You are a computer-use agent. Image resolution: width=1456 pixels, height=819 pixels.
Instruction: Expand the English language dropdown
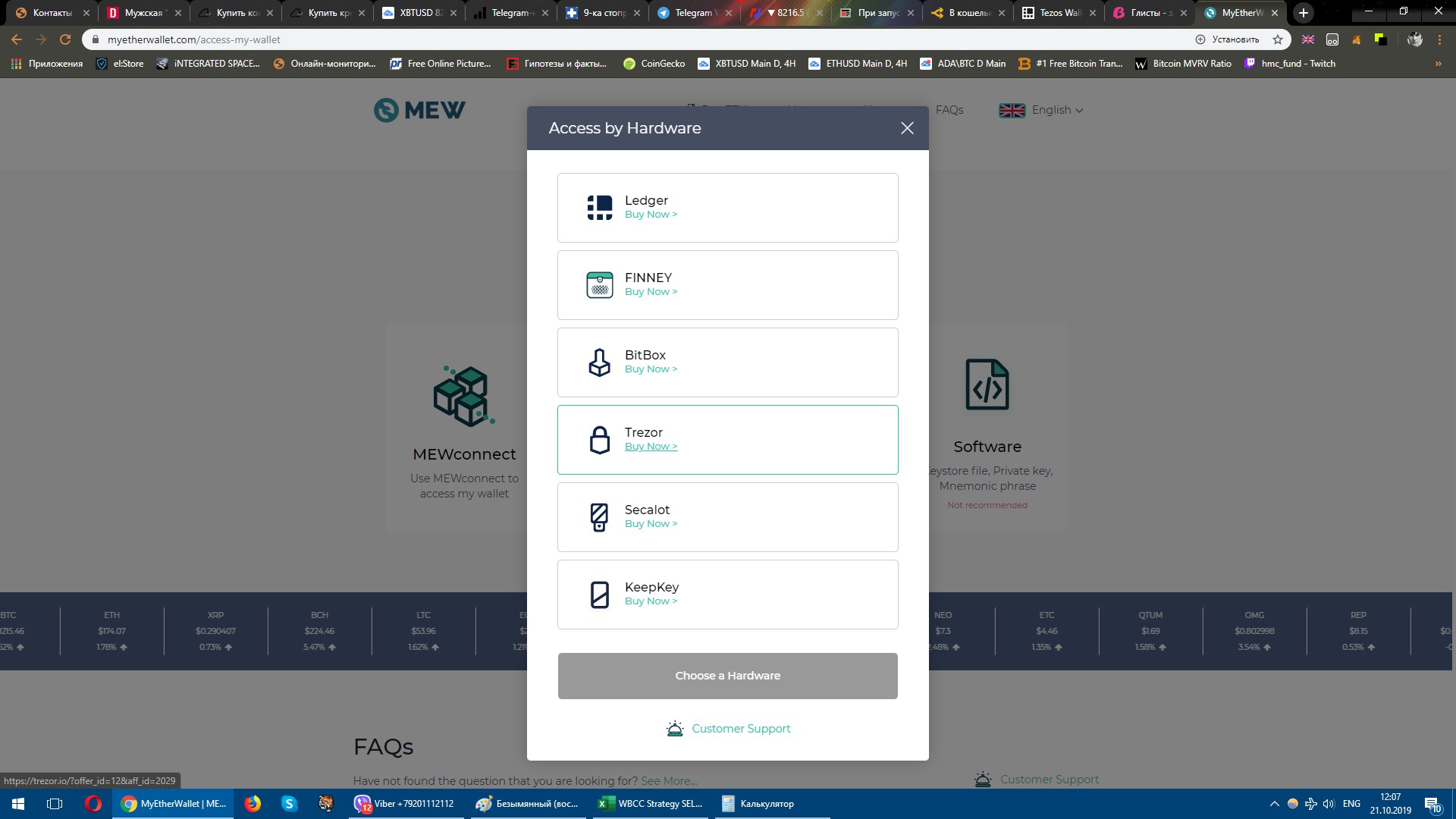pos(1041,110)
